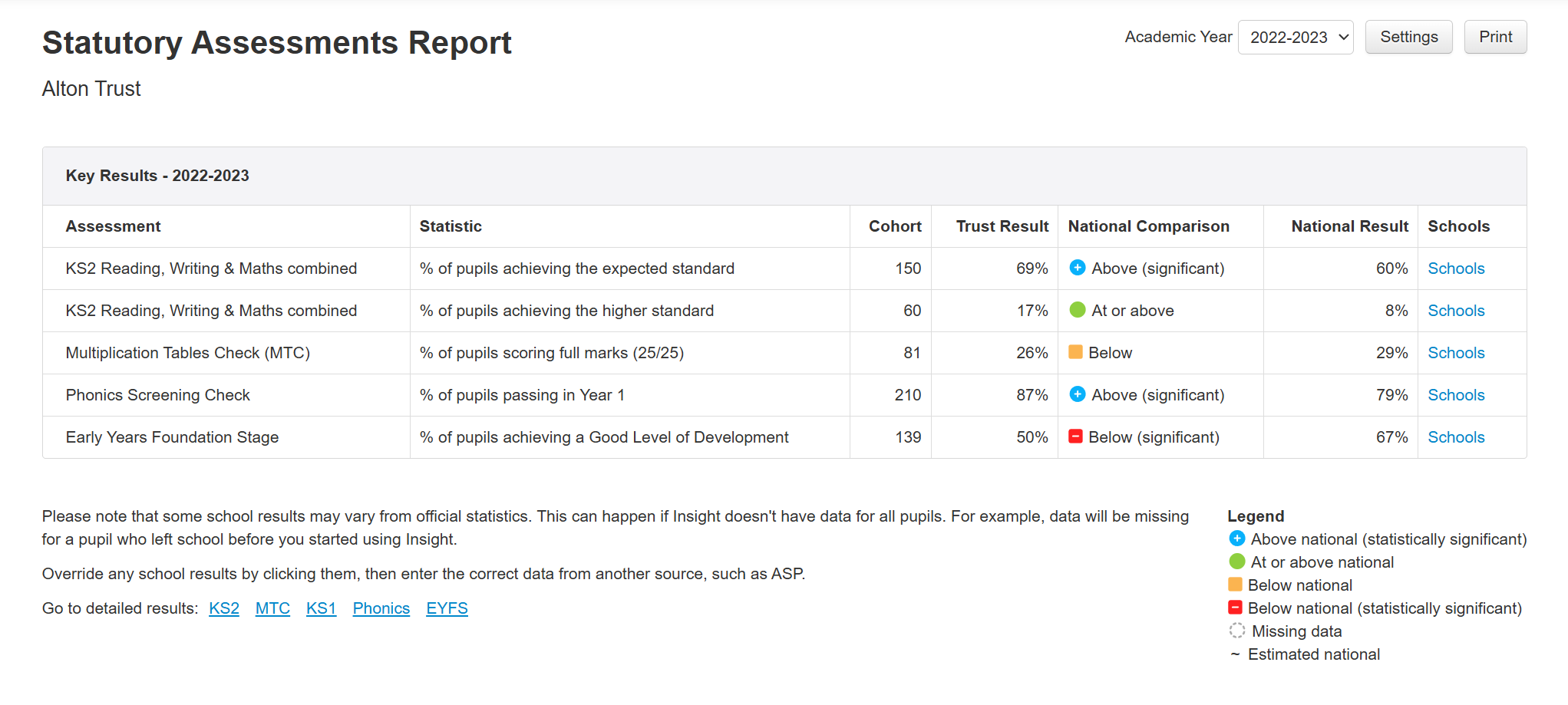Click the legend's orange Below national swatch

[1235, 585]
